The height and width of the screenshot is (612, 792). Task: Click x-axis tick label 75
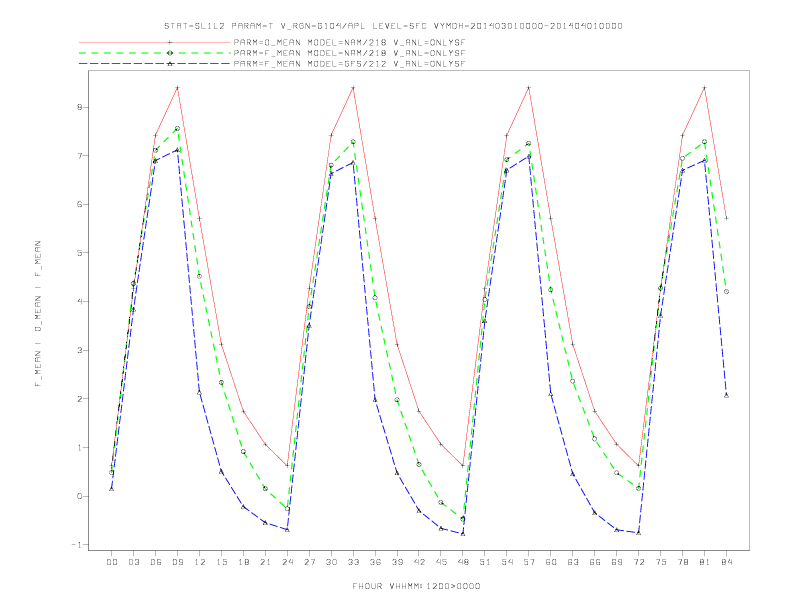pos(661,562)
